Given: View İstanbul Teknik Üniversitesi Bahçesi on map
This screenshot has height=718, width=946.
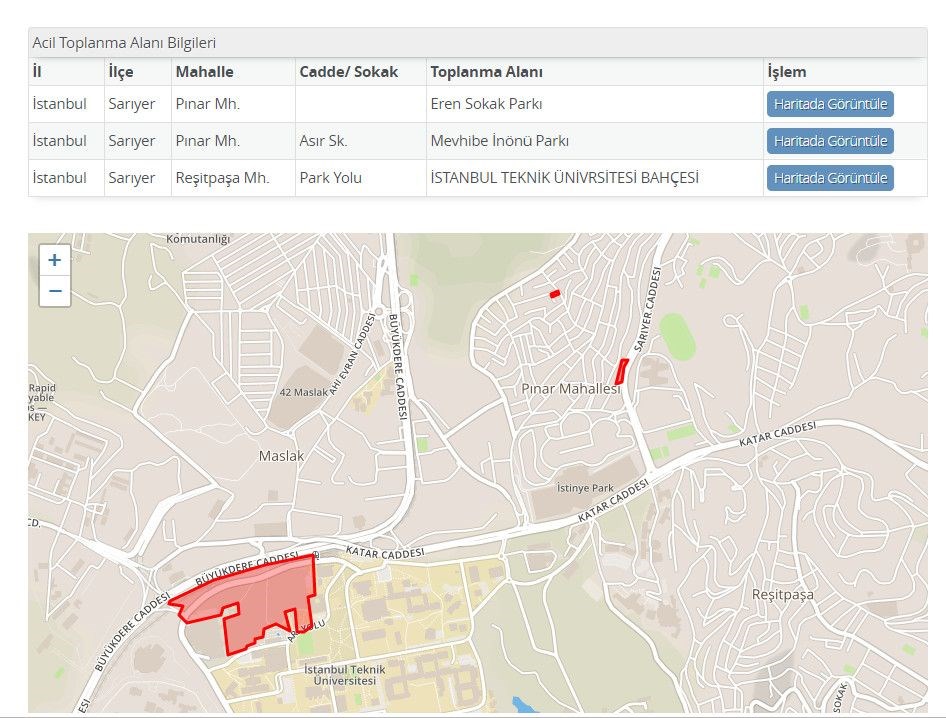Looking at the screenshot, I should coord(830,178).
